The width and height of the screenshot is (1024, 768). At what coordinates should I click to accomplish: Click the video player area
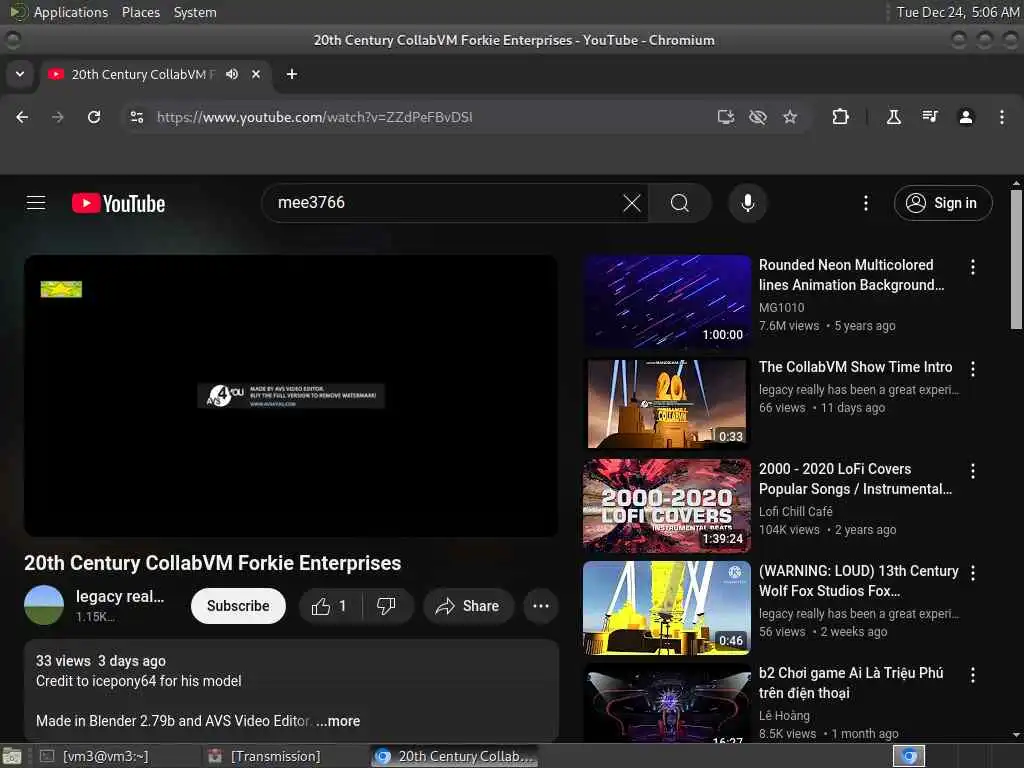click(291, 396)
